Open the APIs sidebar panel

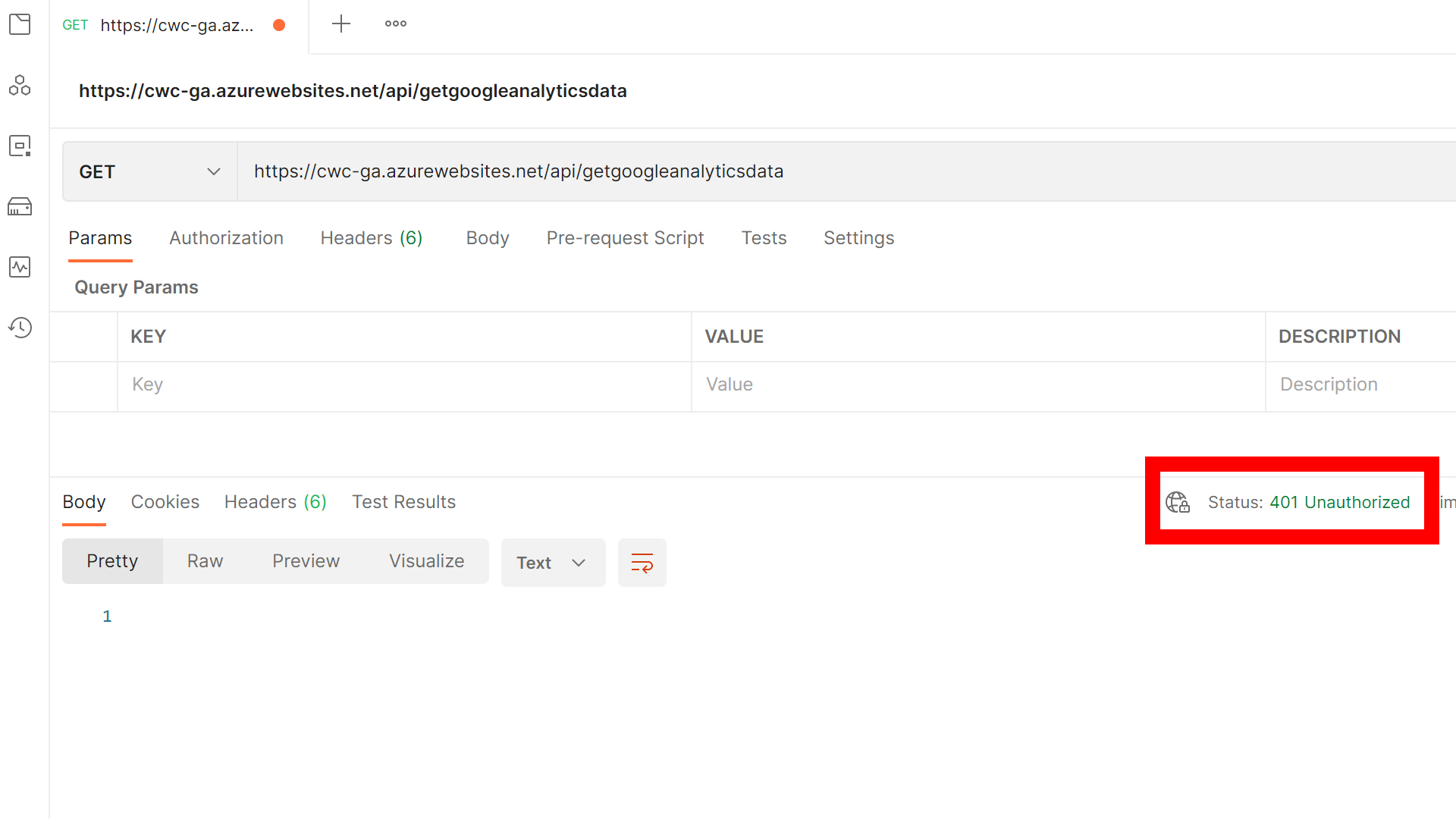click(x=20, y=85)
